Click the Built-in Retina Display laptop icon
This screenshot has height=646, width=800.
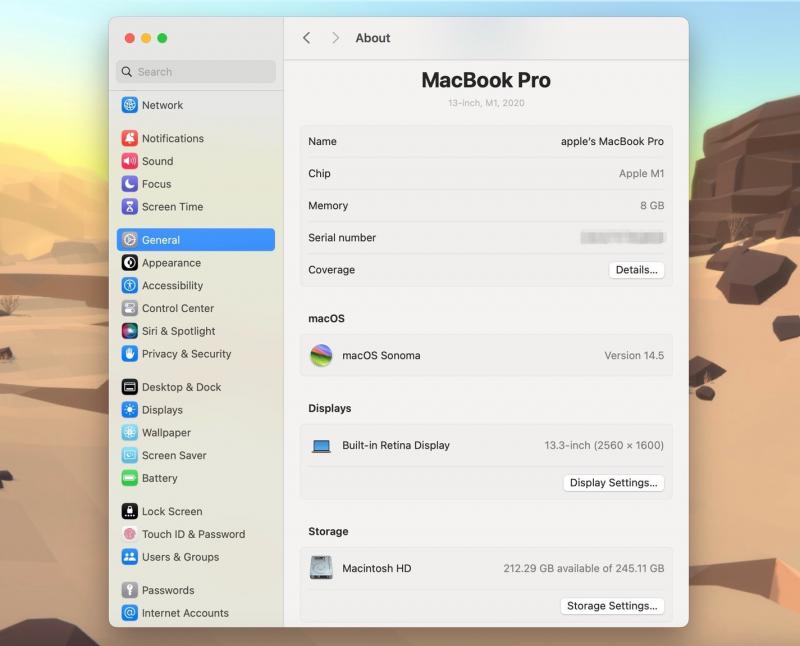coord(321,446)
